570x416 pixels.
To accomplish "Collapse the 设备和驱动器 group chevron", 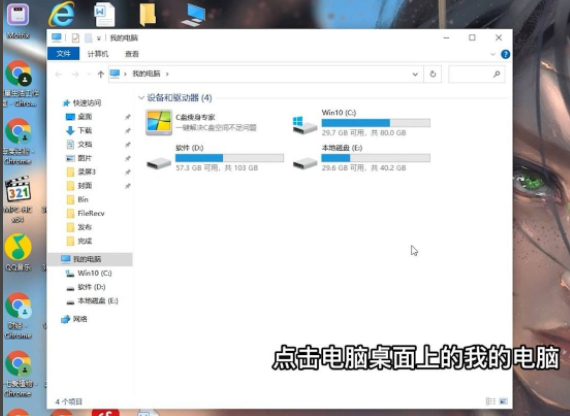I will click(141, 98).
